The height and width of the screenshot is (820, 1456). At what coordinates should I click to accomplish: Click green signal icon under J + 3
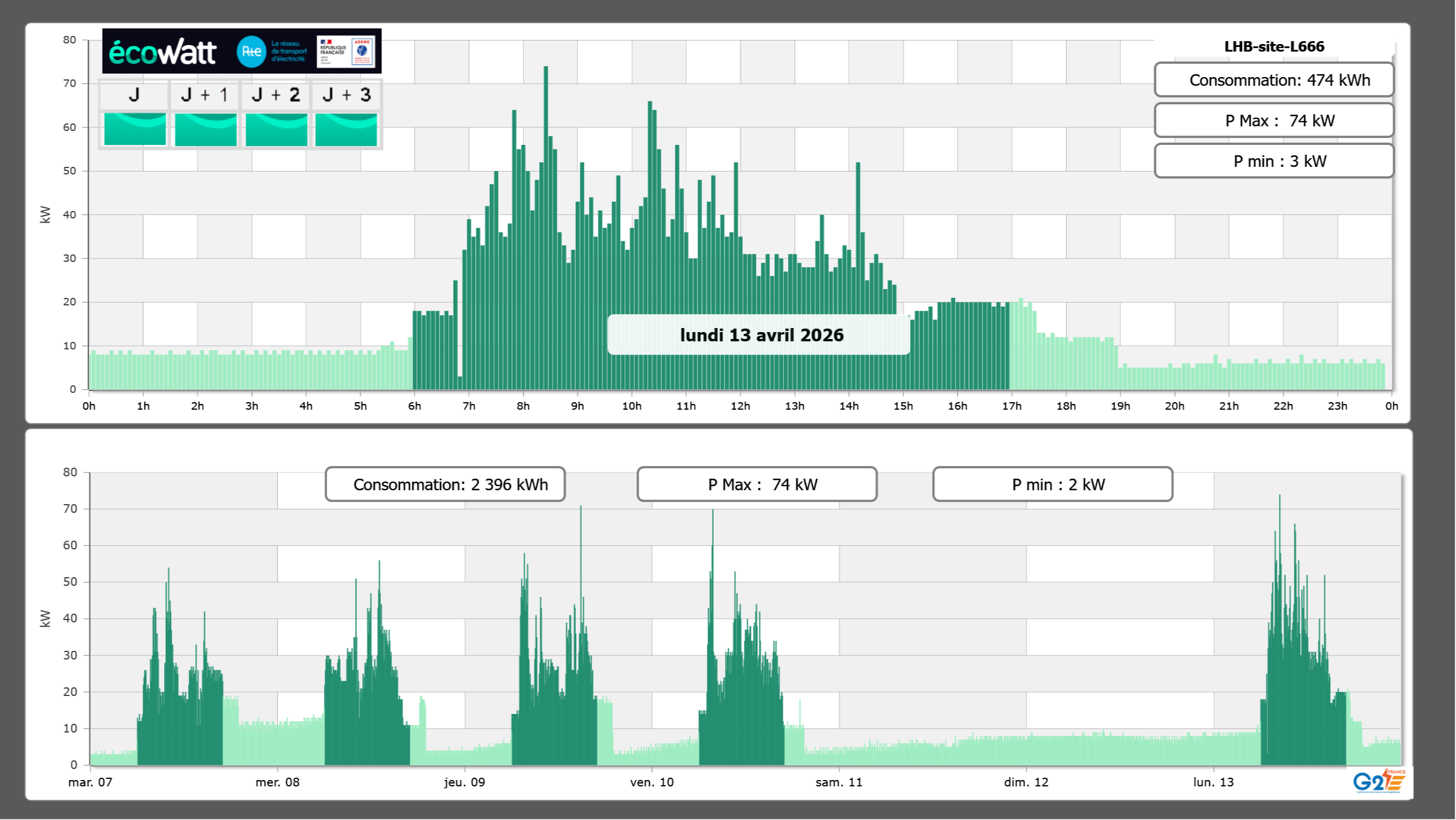pos(346,129)
